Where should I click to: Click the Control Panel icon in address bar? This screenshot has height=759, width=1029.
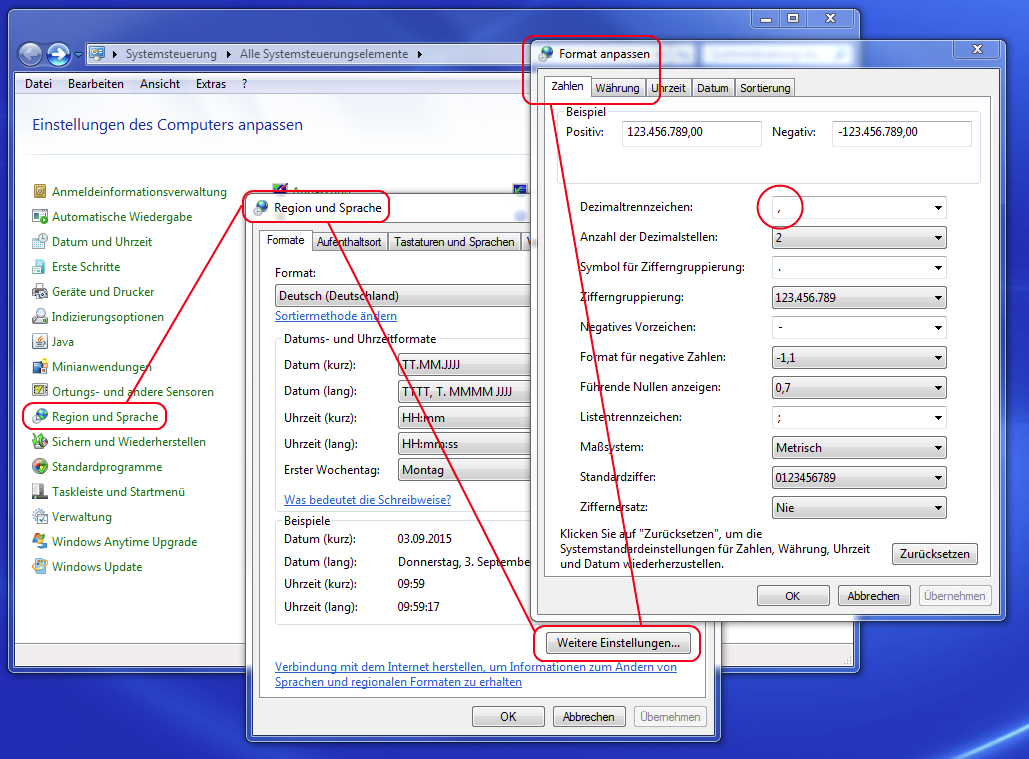coord(97,53)
